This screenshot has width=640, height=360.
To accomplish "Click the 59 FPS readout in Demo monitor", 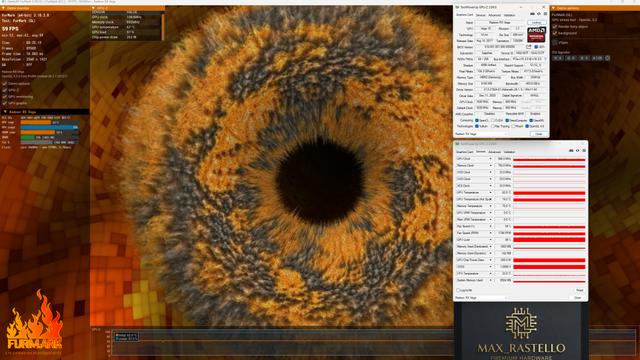I will [x=10, y=29].
